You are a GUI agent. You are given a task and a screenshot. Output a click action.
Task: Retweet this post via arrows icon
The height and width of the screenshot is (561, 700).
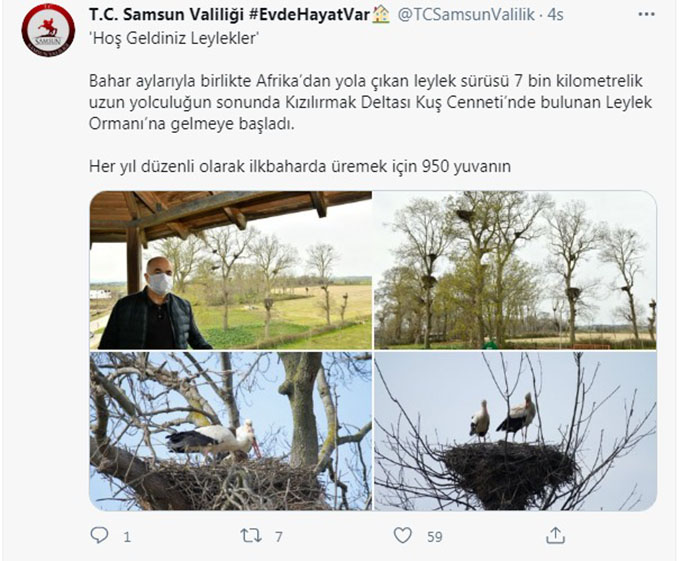[x=251, y=536]
